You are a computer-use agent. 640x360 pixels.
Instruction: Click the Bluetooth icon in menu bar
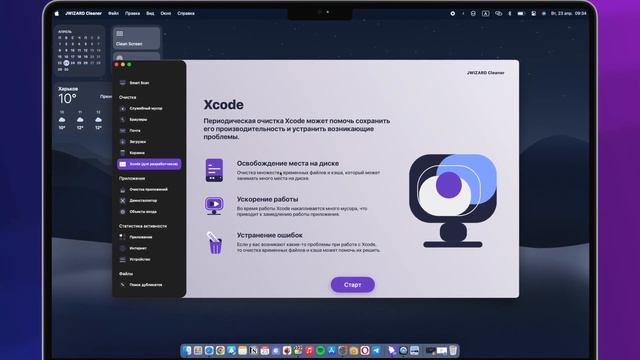pos(509,13)
